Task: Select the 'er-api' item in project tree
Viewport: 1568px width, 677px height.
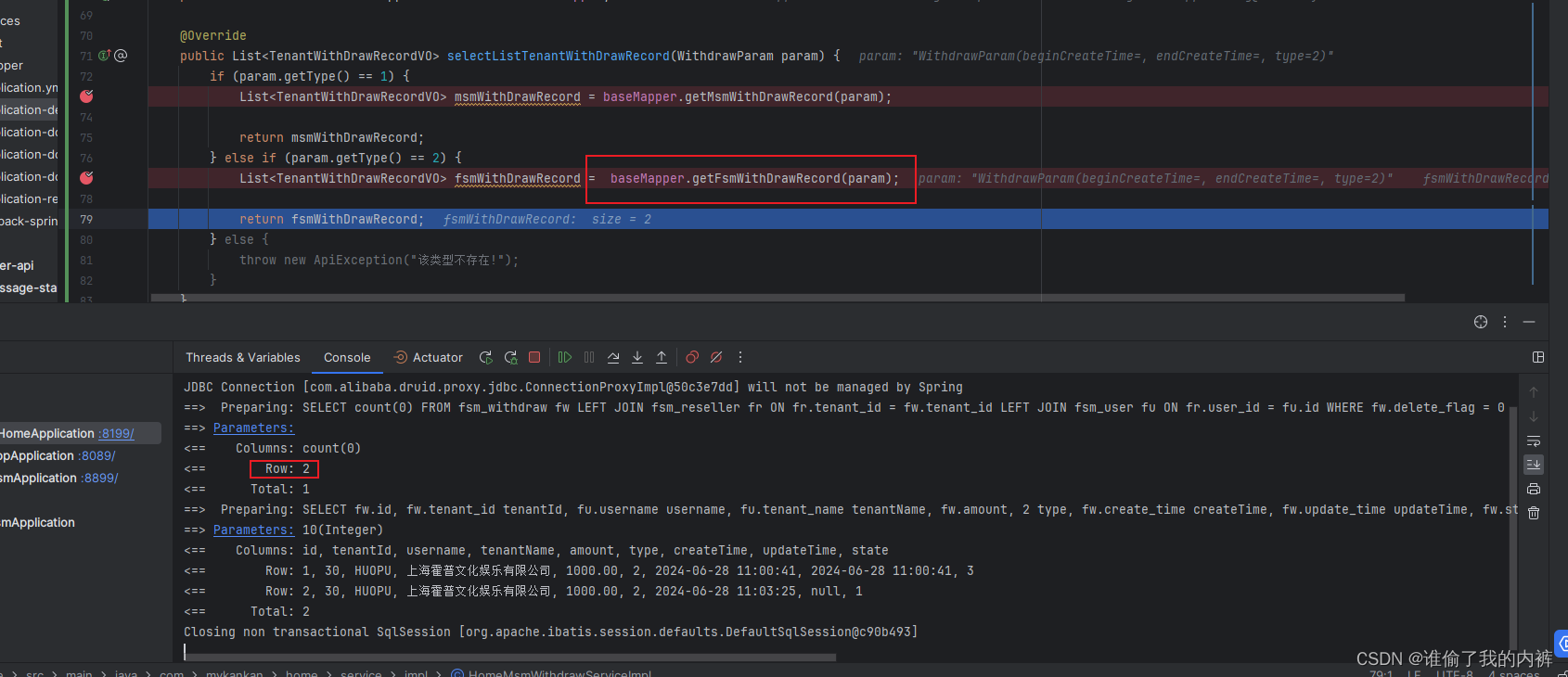Action: click(x=17, y=265)
